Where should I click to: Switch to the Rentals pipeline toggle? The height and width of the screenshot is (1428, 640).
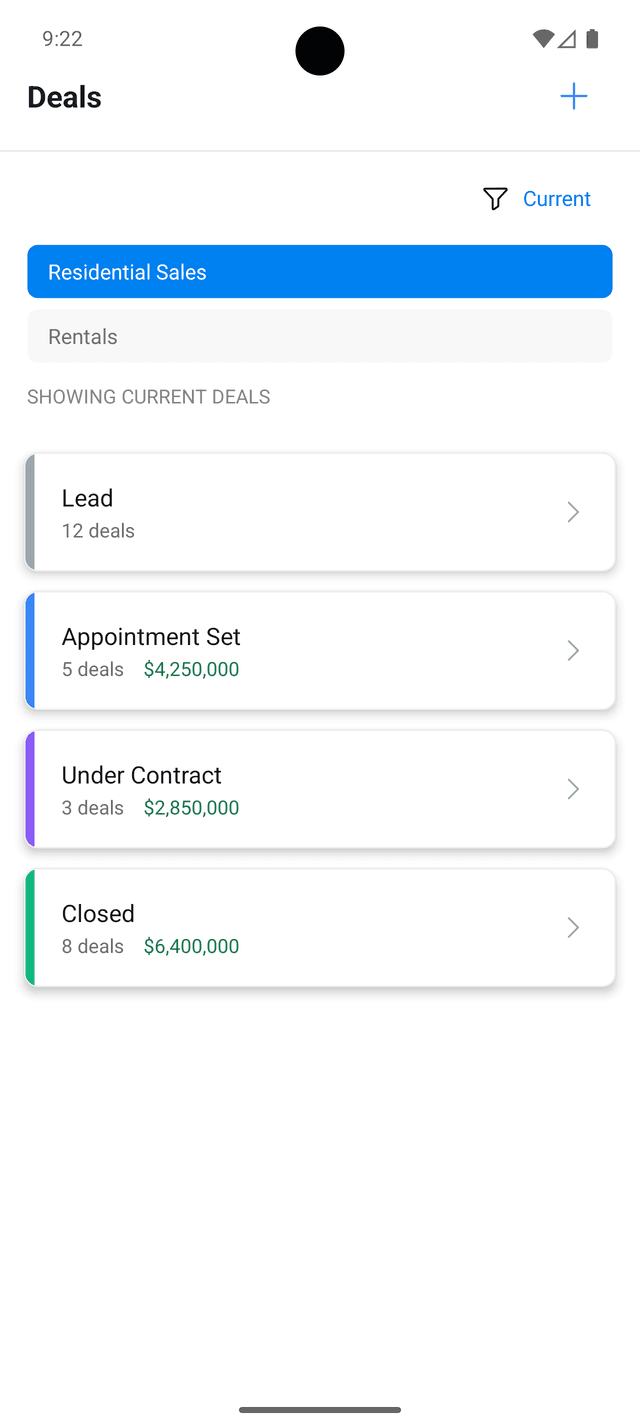(x=320, y=336)
